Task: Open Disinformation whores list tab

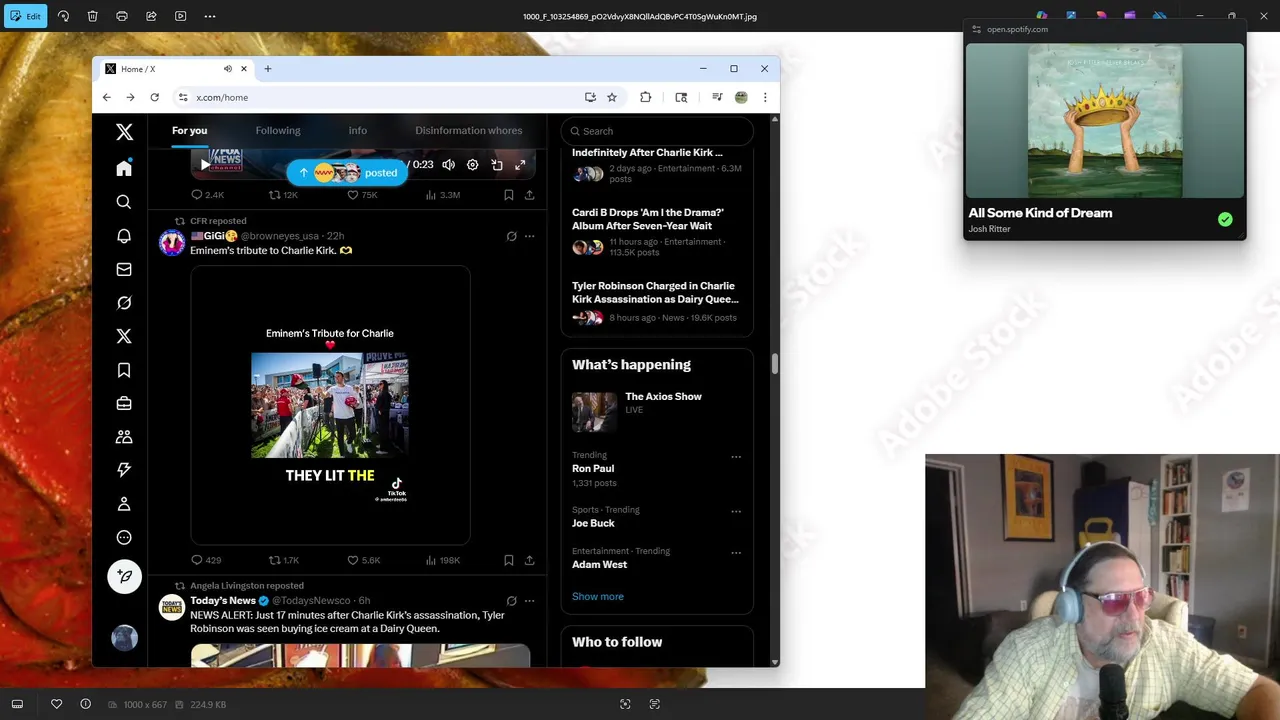Action: [x=469, y=130]
